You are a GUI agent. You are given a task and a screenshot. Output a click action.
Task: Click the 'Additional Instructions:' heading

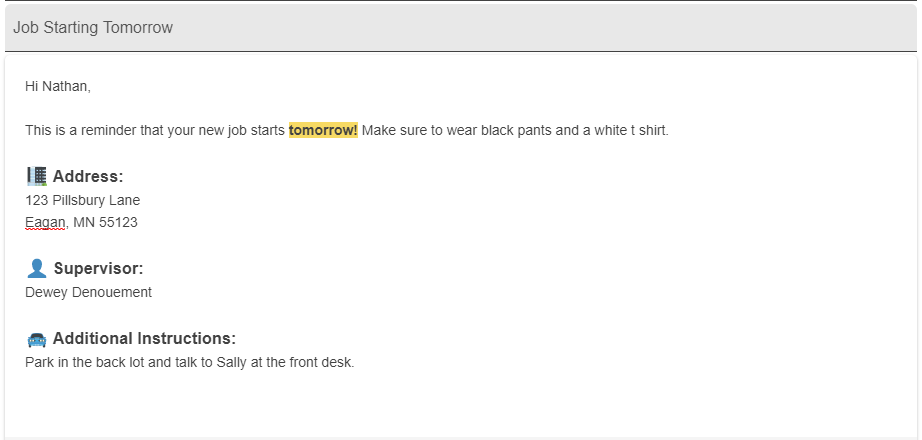(x=144, y=338)
